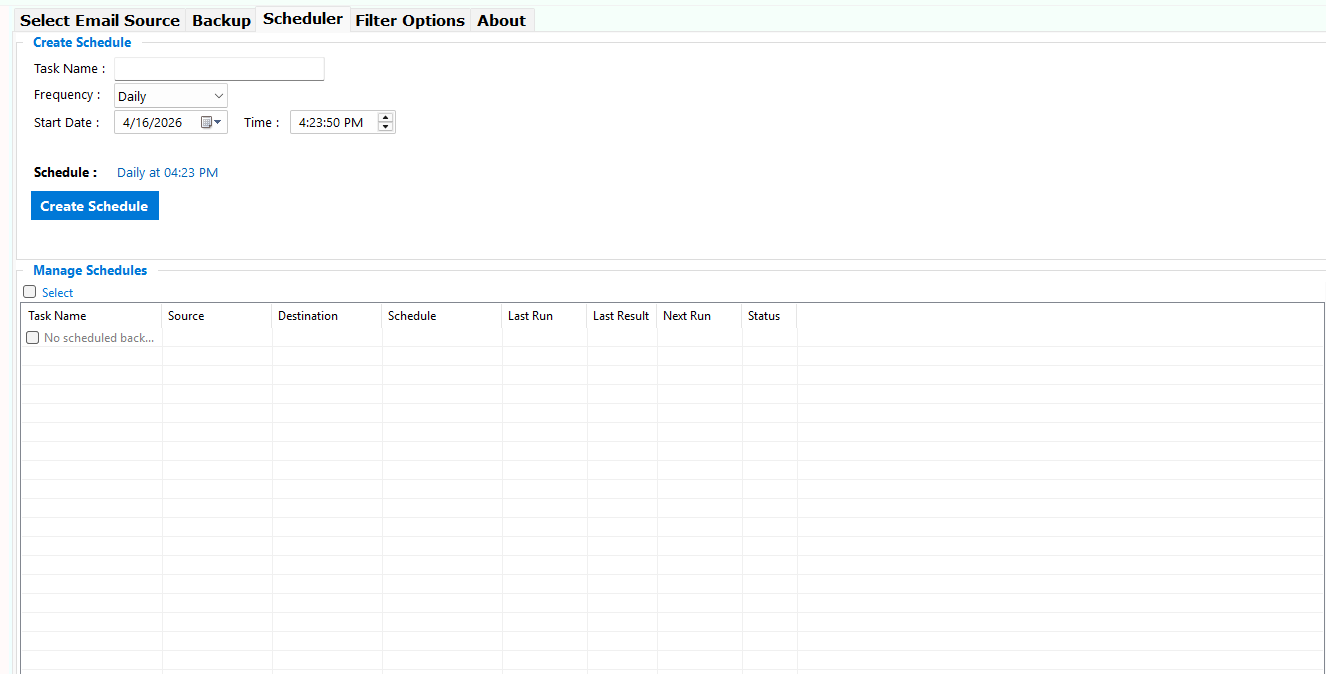
Task: Check the 'No scheduled back...' row checkbox
Action: click(33, 338)
